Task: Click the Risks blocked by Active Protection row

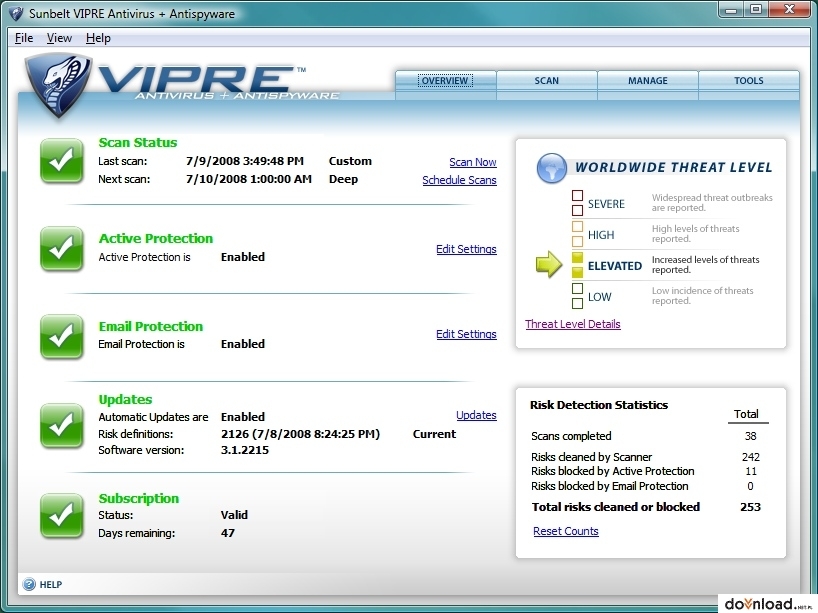Action: [x=644, y=471]
